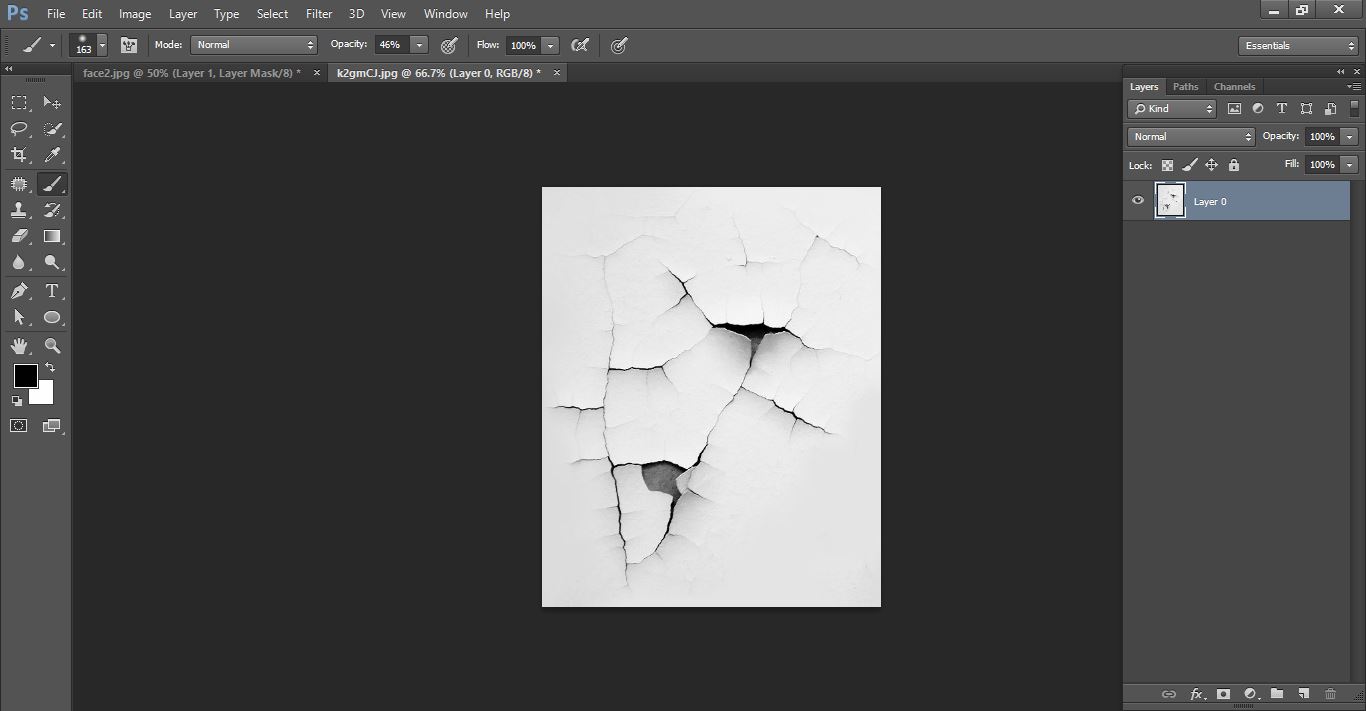Open the layer blend mode Normal dropdown

[x=1190, y=137]
